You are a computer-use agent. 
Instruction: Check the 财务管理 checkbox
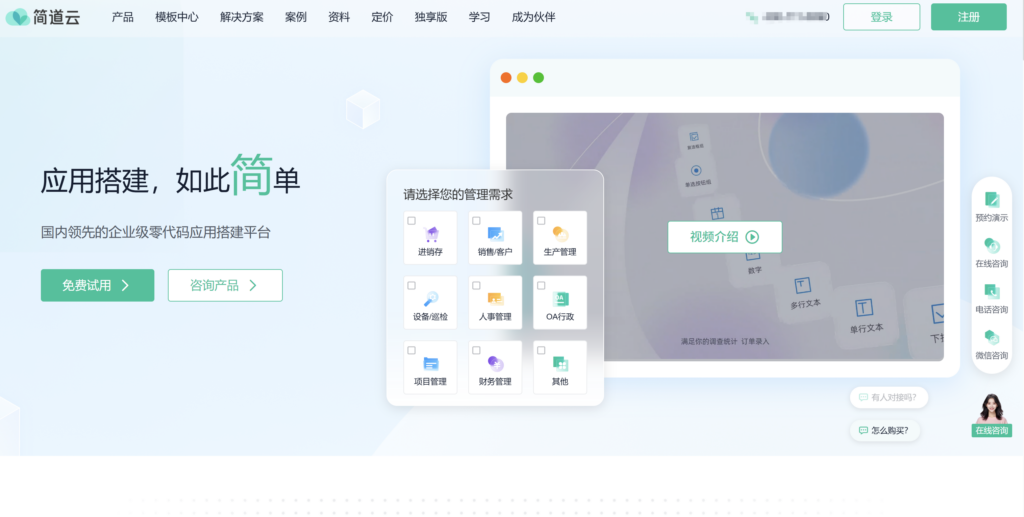tap(476, 350)
